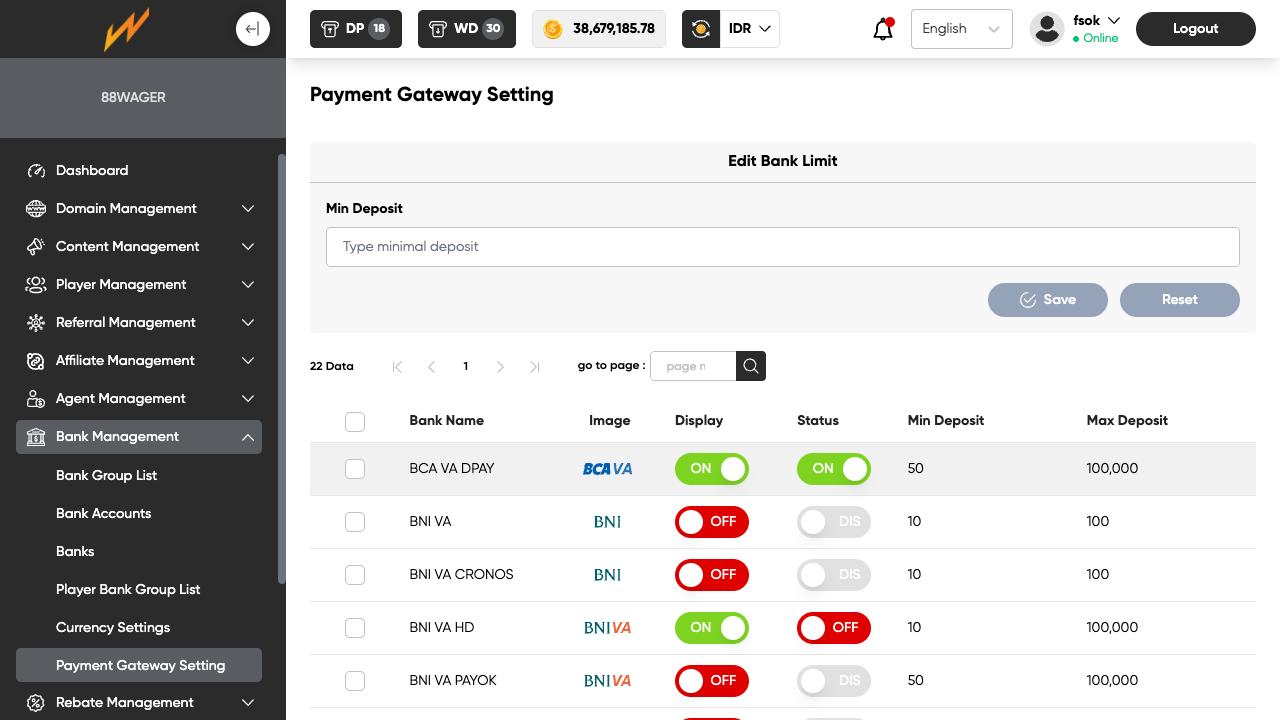Go to last page arrow icon
This screenshot has width=1280, height=720.
coord(534,367)
